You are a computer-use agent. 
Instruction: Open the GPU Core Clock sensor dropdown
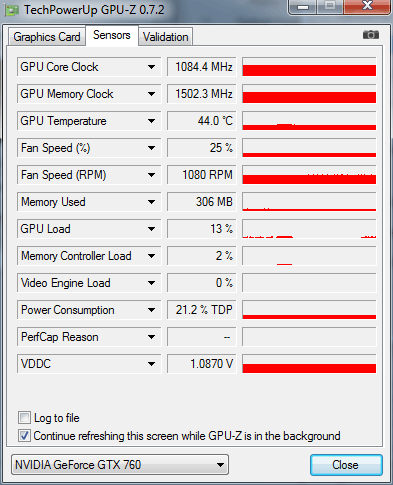(151, 67)
